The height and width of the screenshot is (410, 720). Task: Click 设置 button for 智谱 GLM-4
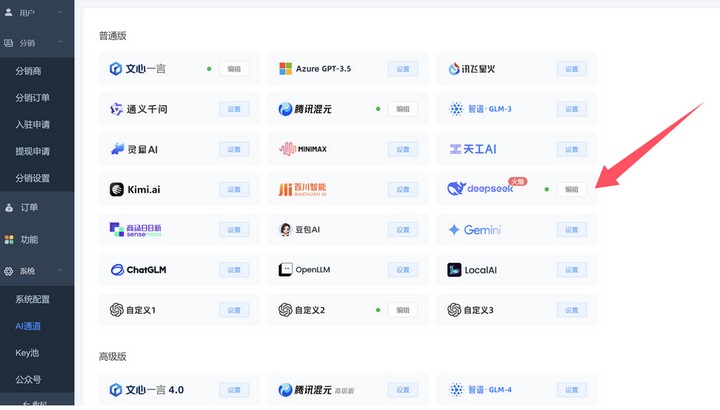(x=572, y=390)
